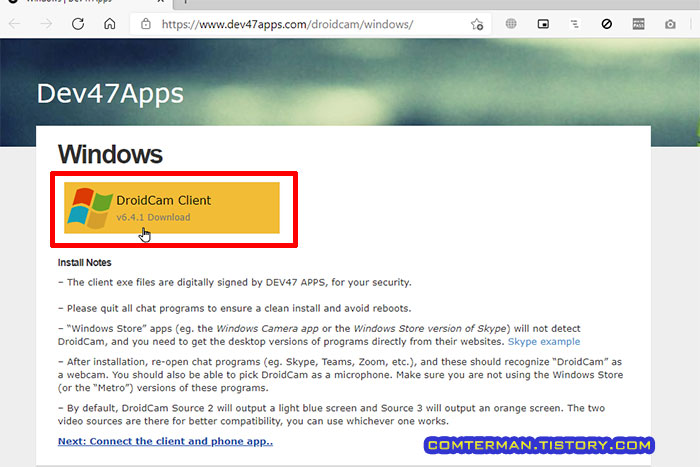The image size is (700, 467).
Task: Go forward to the next page
Action: pos(46,24)
